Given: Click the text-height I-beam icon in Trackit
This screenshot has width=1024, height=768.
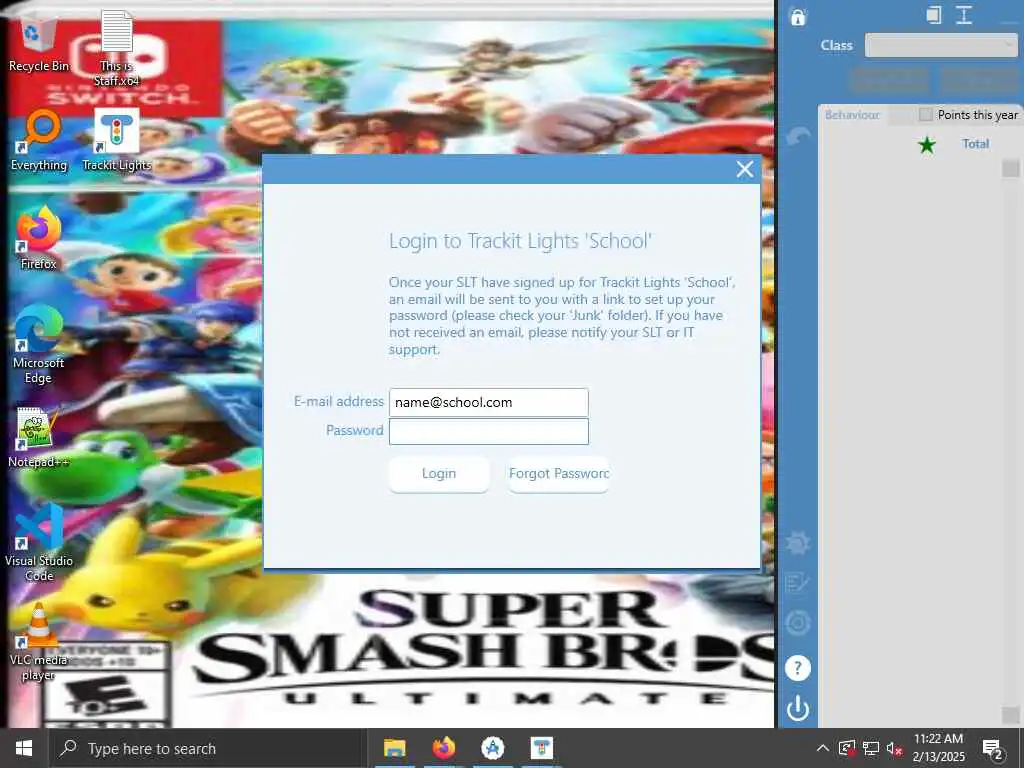Looking at the screenshot, I should coord(964,15).
